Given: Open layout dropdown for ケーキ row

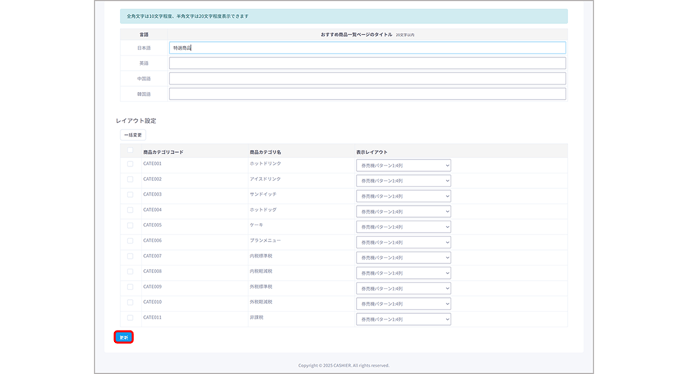Looking at the screenshot, I should (x=403, y=227).
